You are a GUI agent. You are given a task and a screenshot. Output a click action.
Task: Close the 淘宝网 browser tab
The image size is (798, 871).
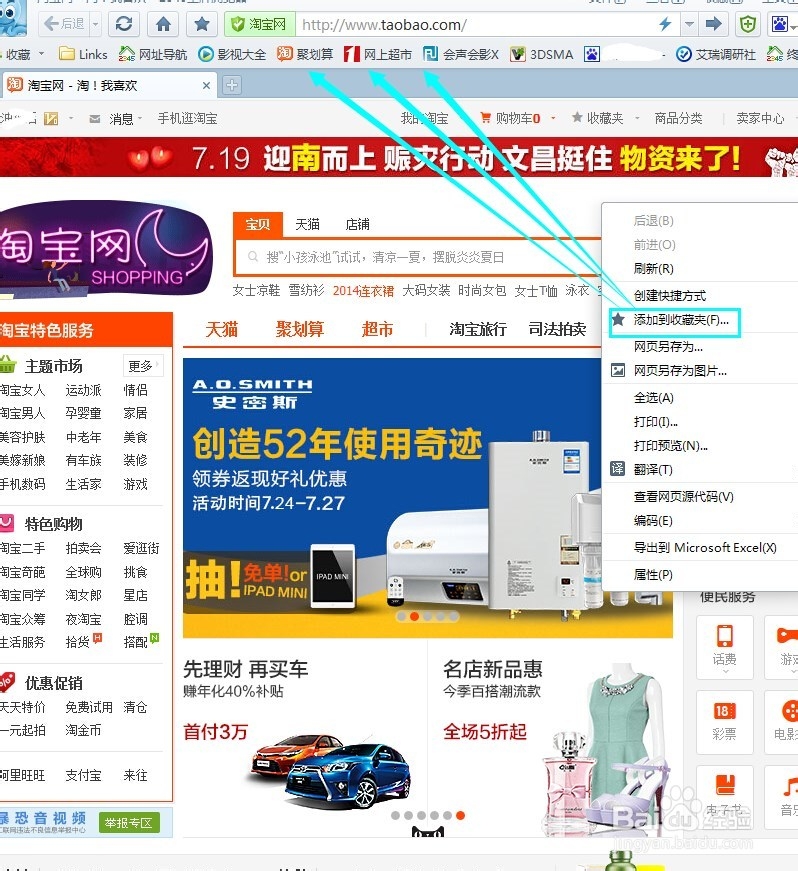point(206,86)
